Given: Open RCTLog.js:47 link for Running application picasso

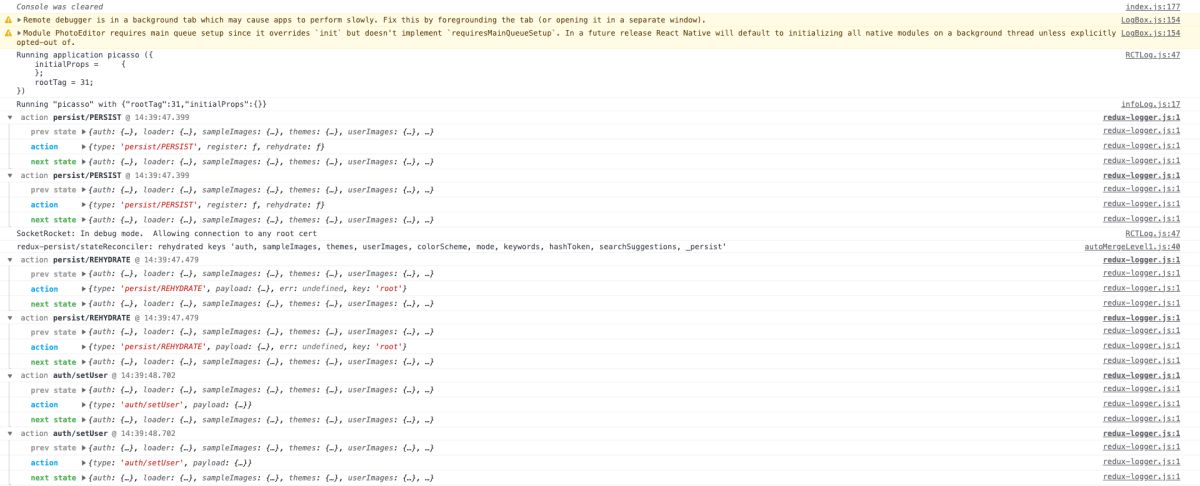Looking at the screenshot, I should (x=1153, y=55).
